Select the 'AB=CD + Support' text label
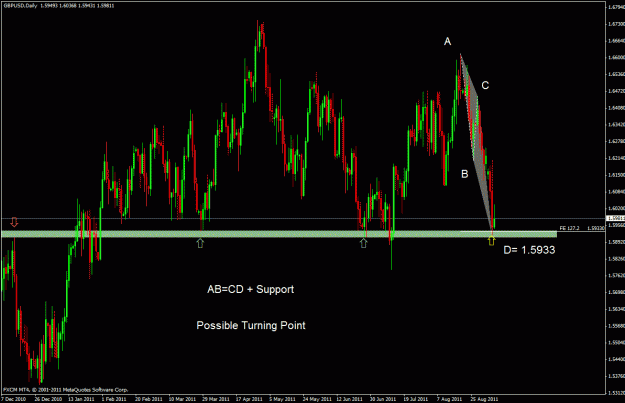This screenshot has height=403, width=625. (x=250, y=289)
